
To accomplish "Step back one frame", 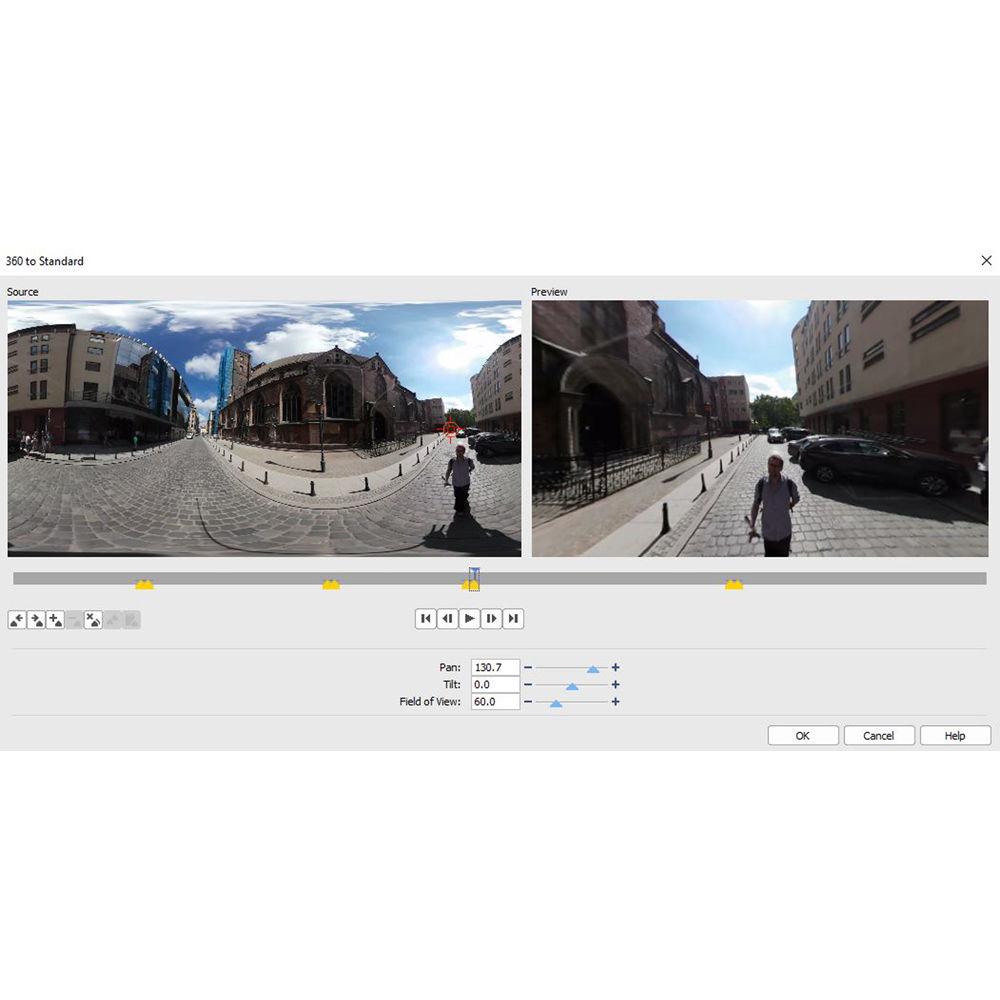I will [x=447, y=618].
